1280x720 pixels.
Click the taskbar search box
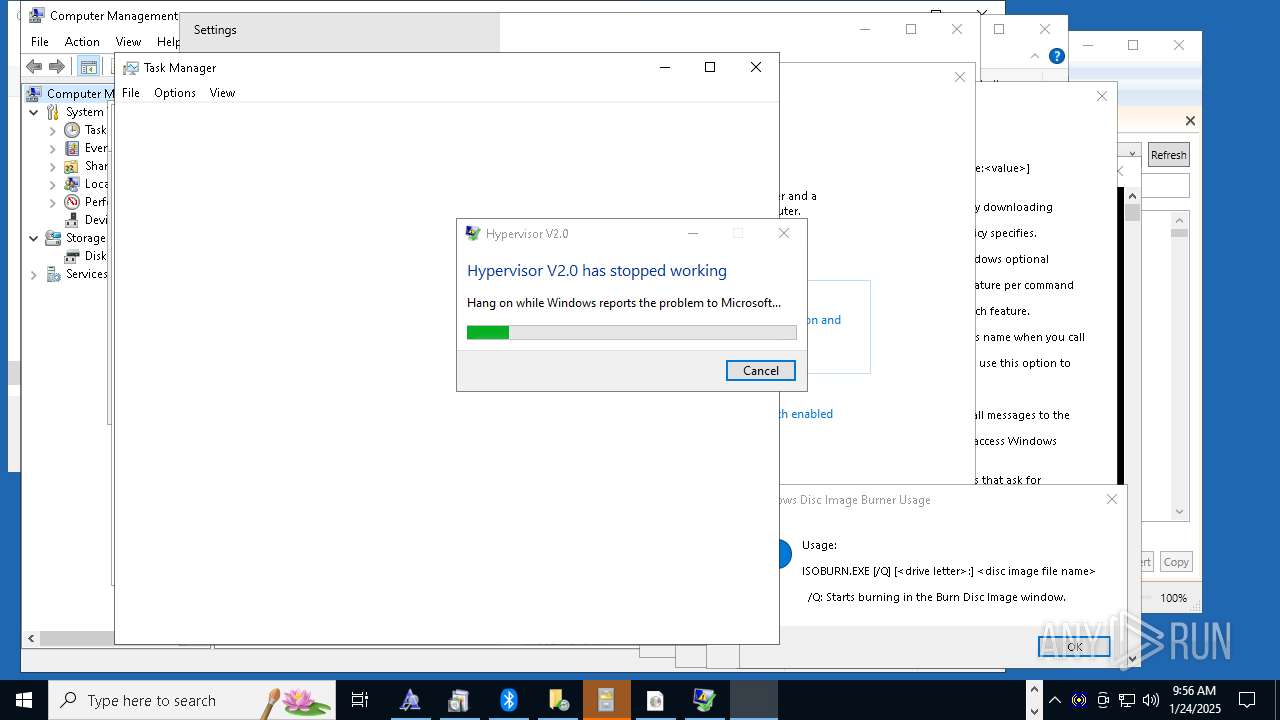pos(192,700)
